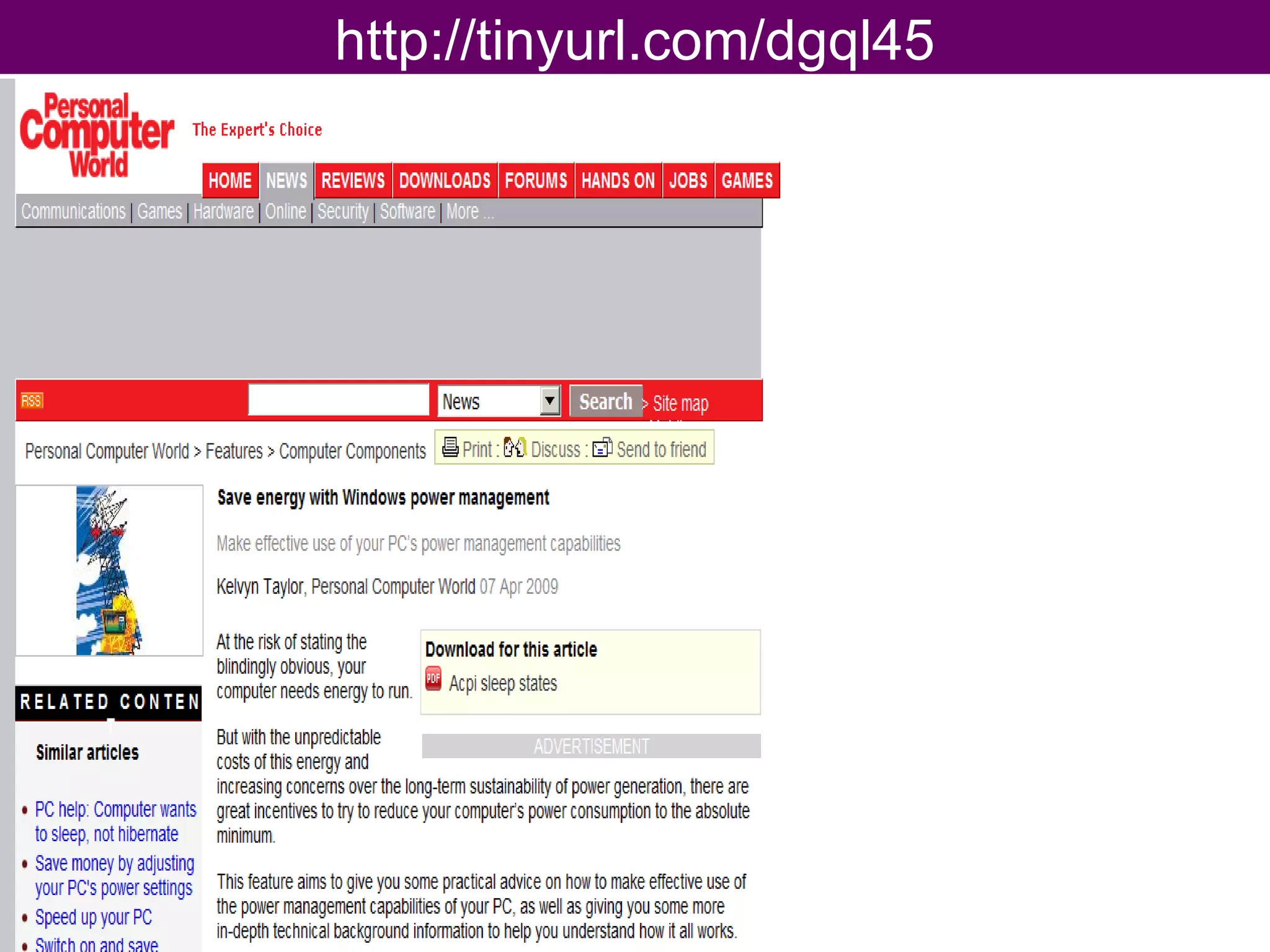Screen dimensions: 1270x952
Task: Select Communications in the sub-navigation
Action: pyautogui.click(x=73, y=211)
